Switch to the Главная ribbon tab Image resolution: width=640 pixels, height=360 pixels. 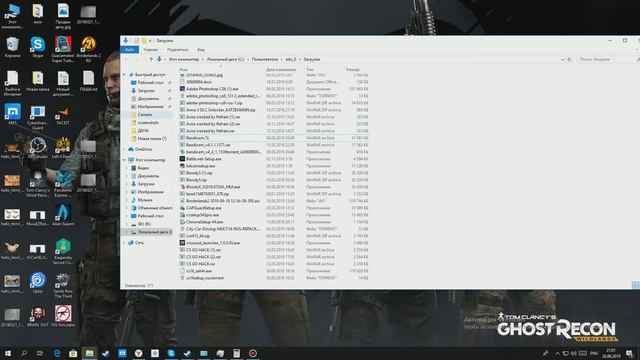(151, 50)
